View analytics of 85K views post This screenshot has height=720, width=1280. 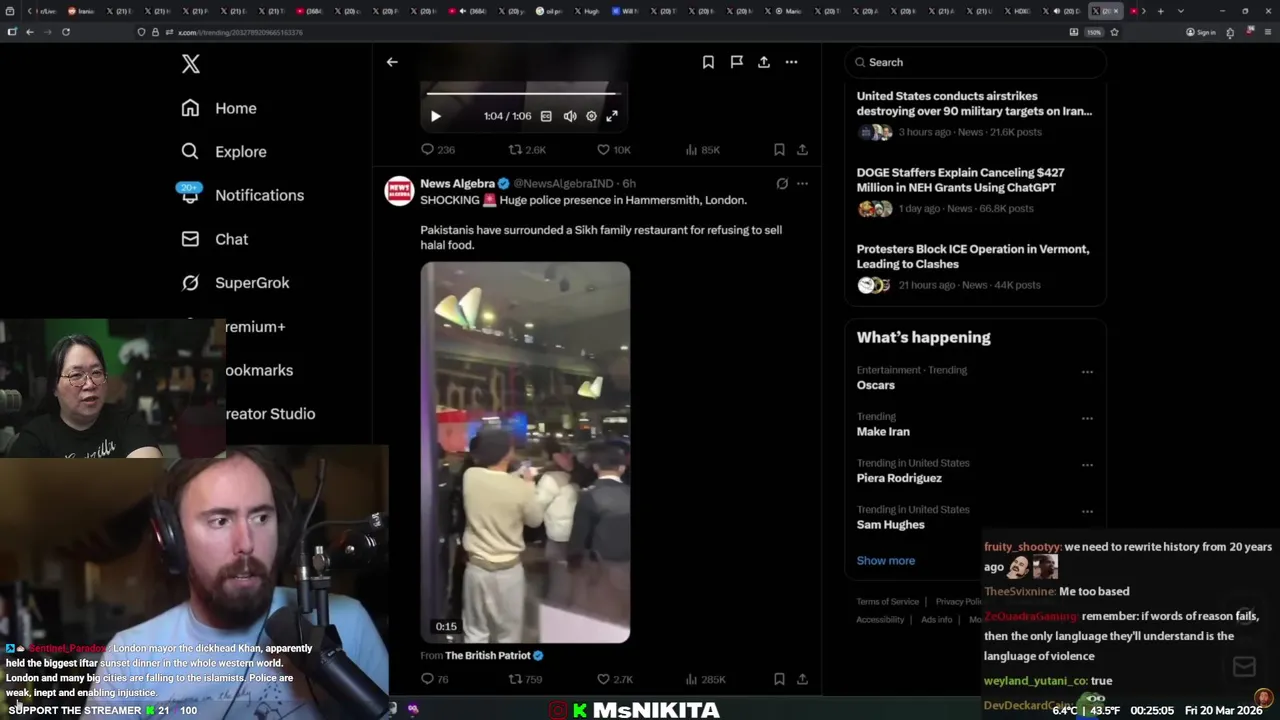(702, 150)
